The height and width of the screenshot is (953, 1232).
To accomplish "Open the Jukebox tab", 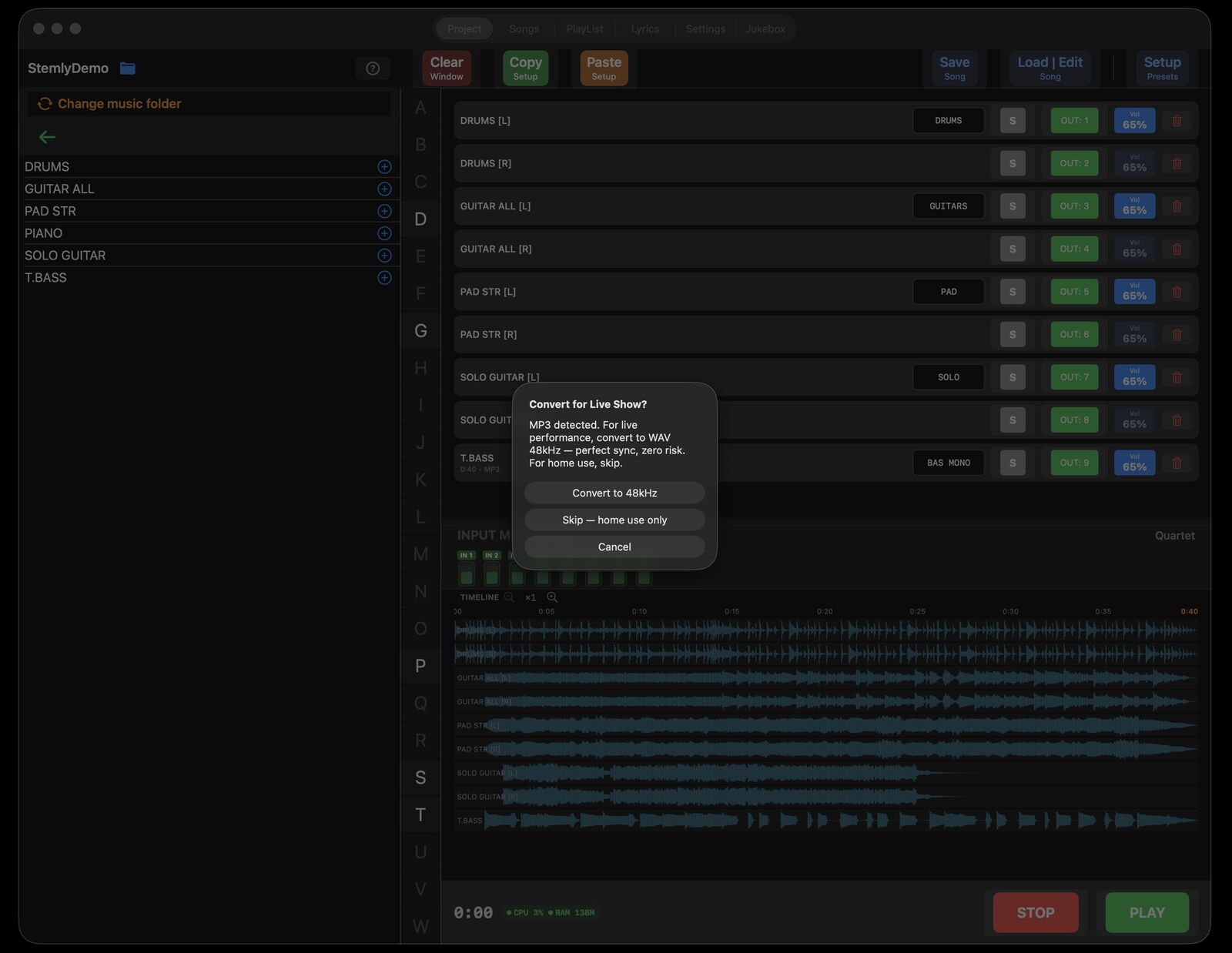I will pos(765,29).
